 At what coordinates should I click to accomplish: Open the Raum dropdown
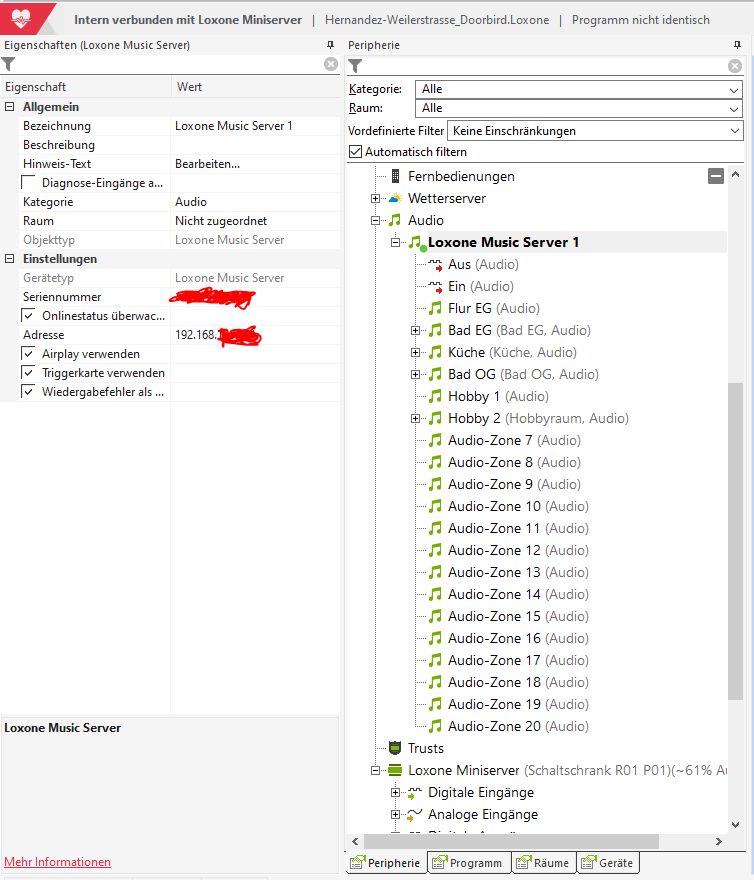tap(578, 108)
